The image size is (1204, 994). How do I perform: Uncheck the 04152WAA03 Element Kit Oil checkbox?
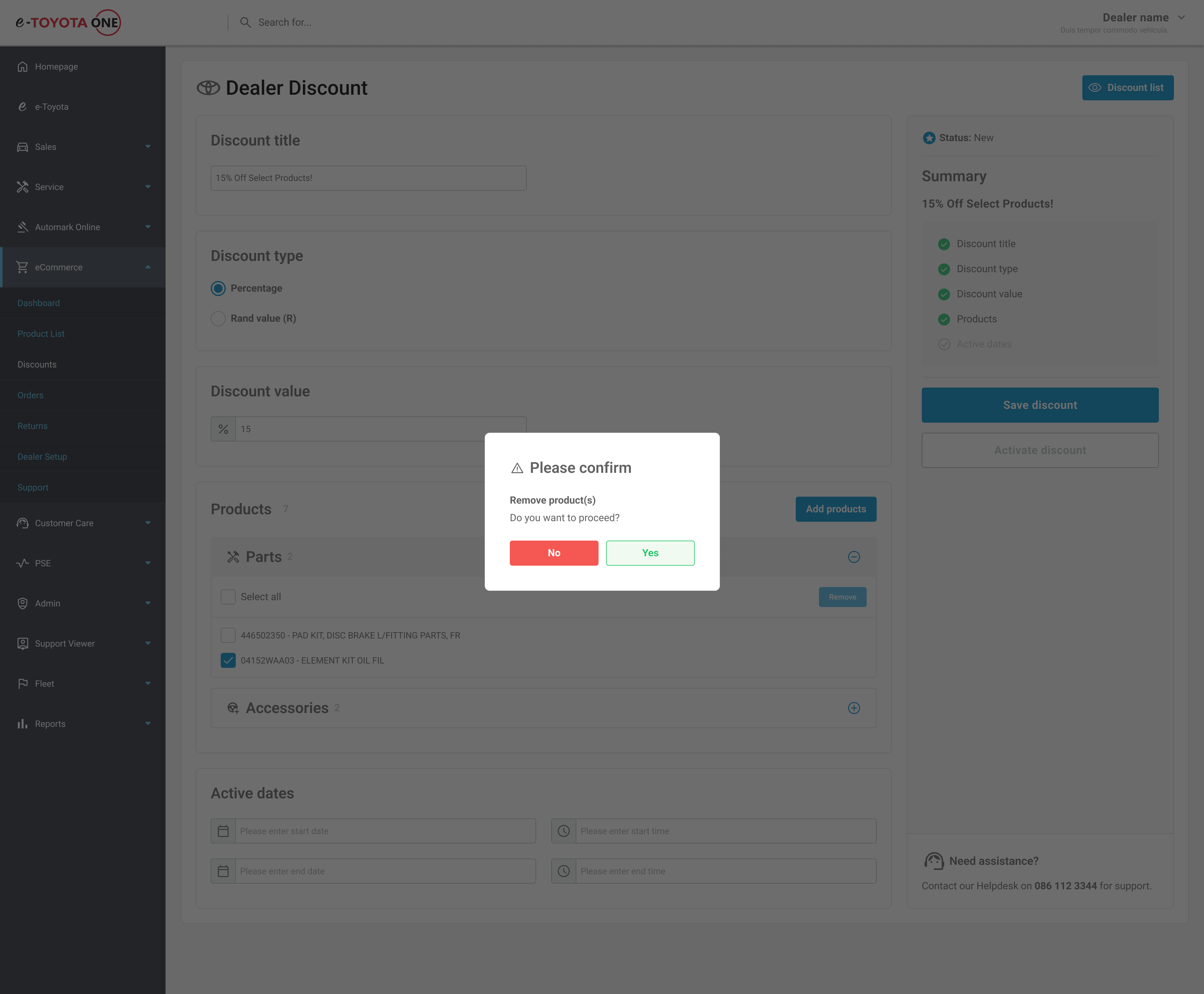coord(228,660)
